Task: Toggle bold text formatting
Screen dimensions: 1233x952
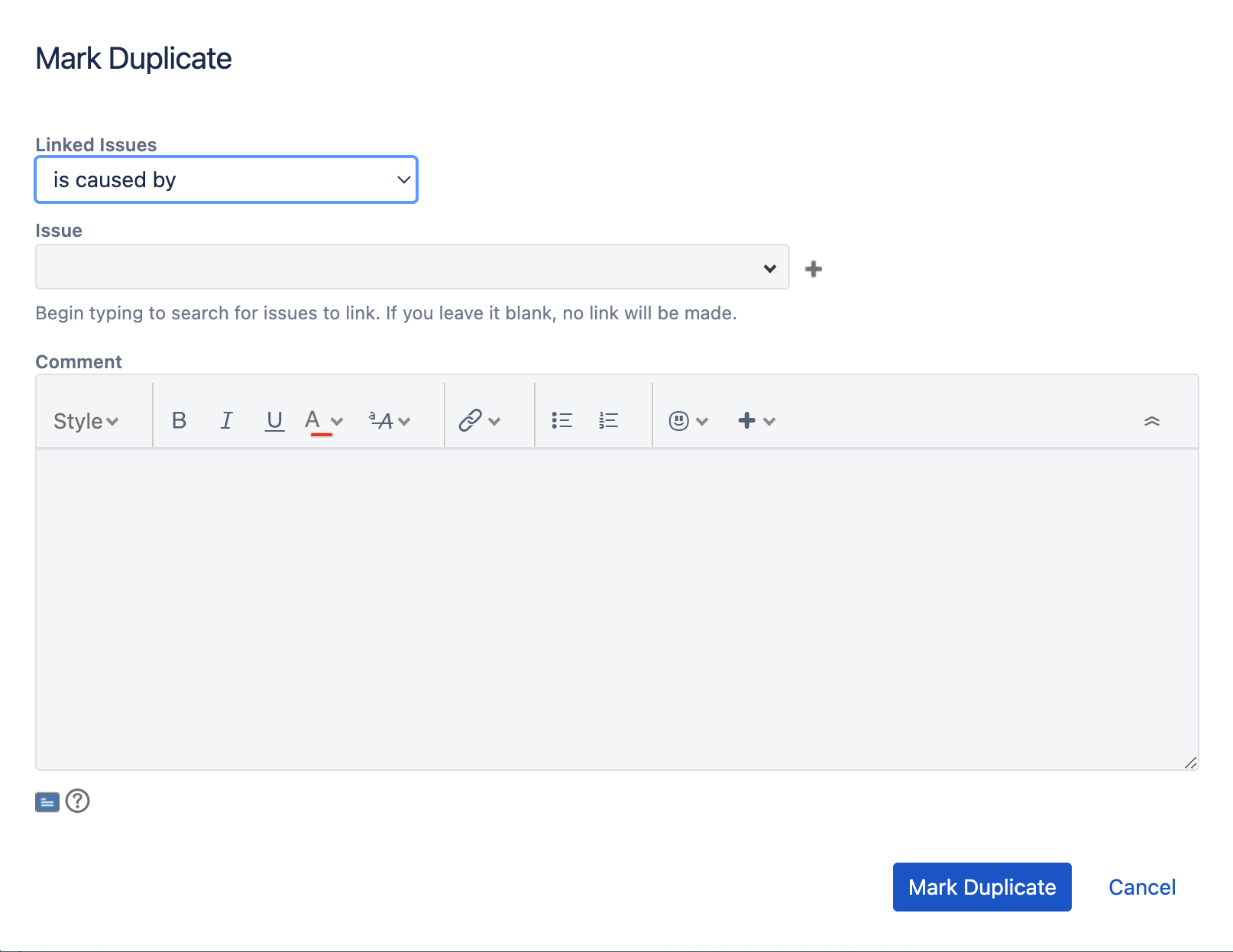Action: (x=179, y=420)
